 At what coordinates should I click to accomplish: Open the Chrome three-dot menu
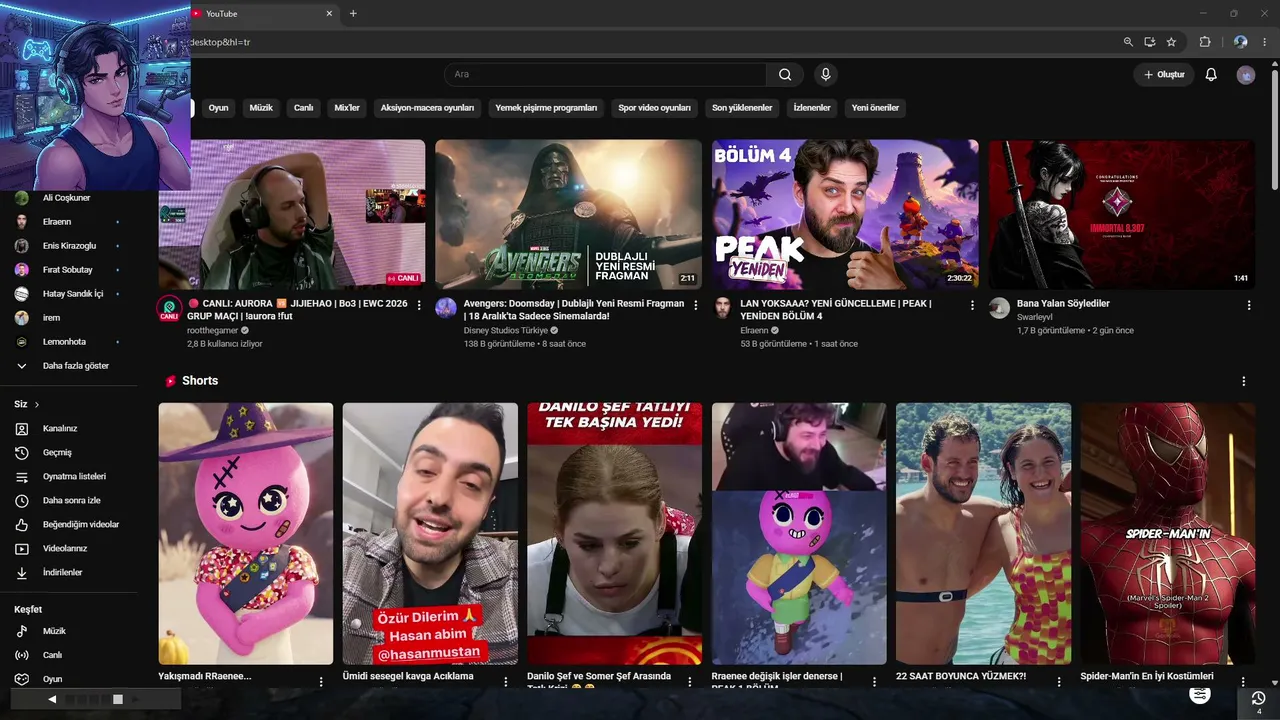[1266, 42]
